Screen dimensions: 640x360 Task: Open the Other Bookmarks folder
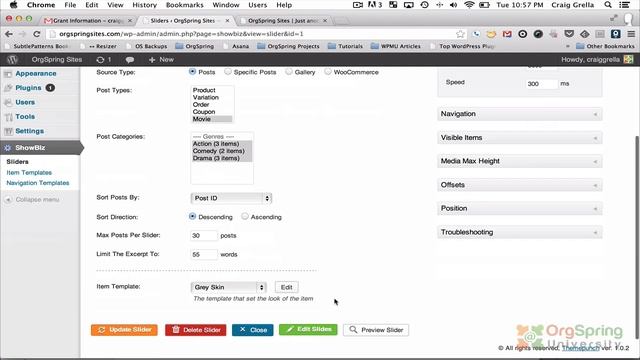pyautogui.click(x=605, y=46)
